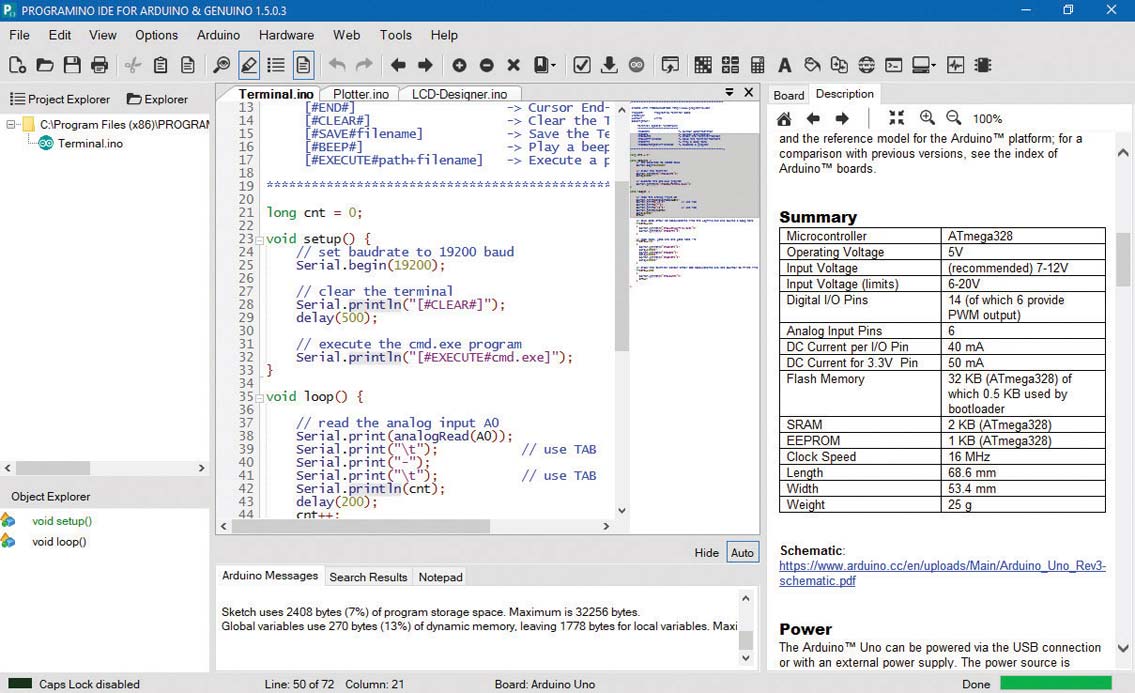Upload the sketch with the download-arrow icon
This screenshot has height=693, width=1135.
609,65
